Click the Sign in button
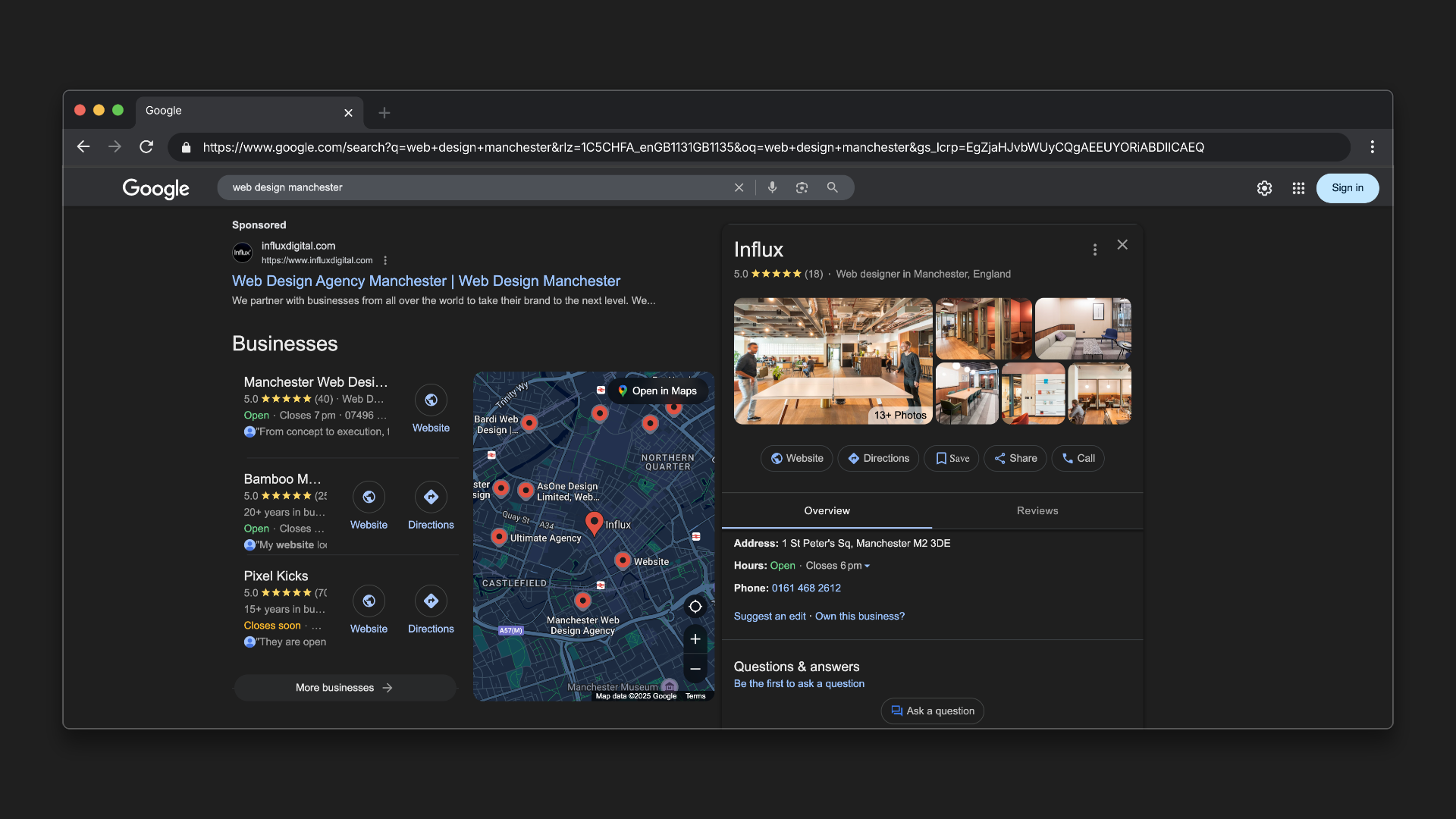 tap(1348, 188)
